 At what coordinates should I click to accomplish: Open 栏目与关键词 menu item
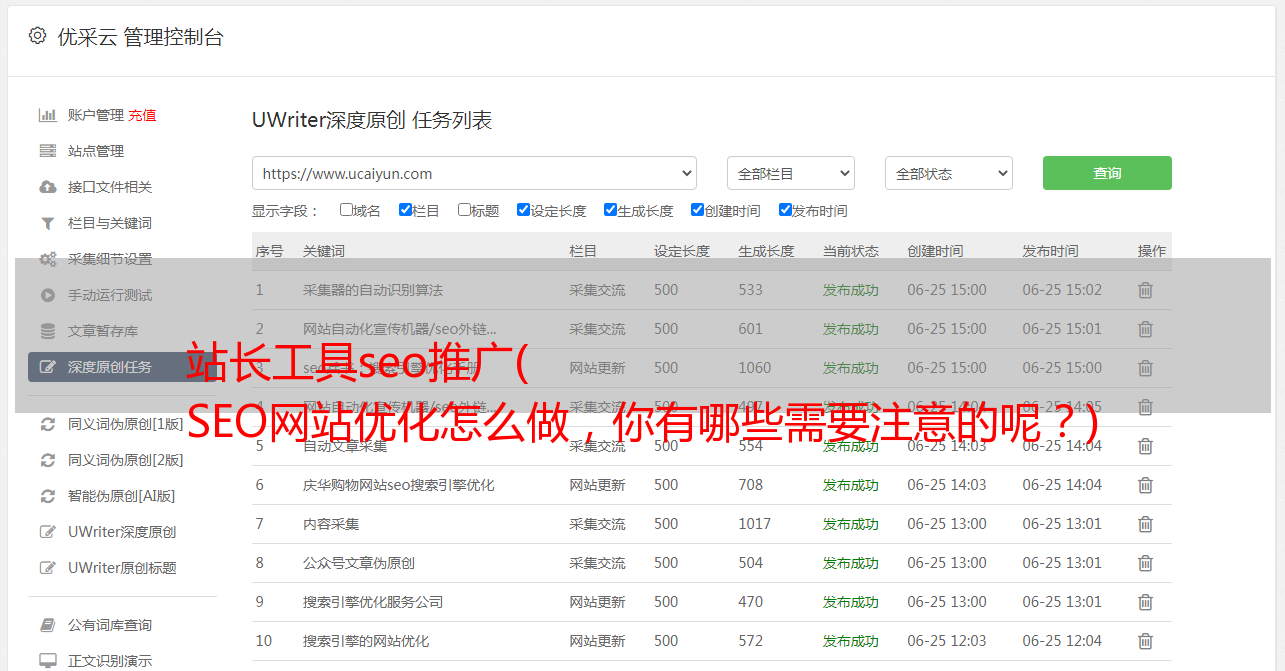click(110, 223)
